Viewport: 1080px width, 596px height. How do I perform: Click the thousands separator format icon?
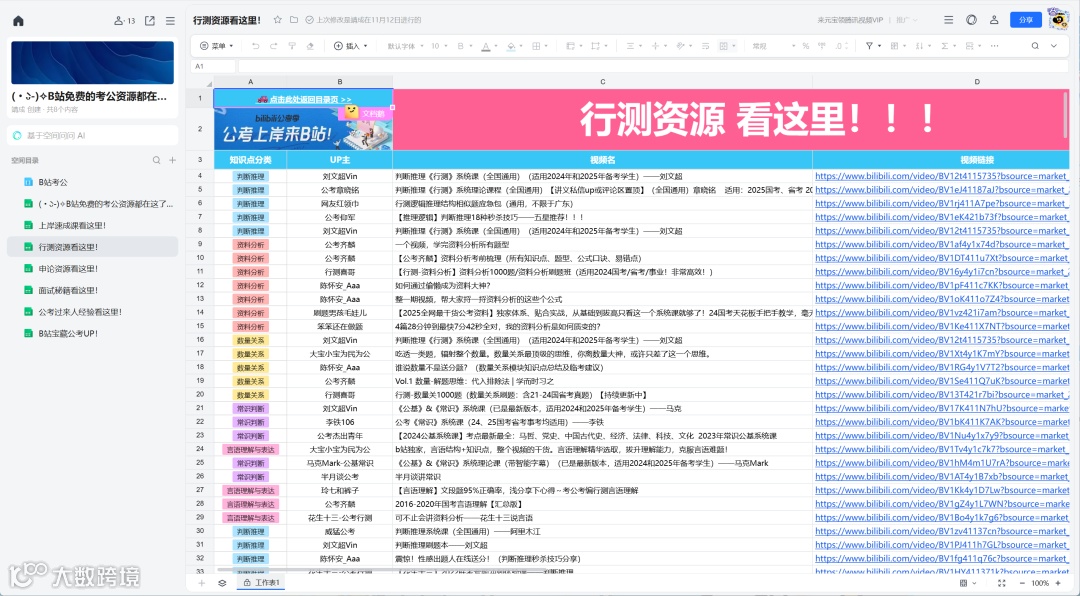pyautogui.click(x=822, y=46)
